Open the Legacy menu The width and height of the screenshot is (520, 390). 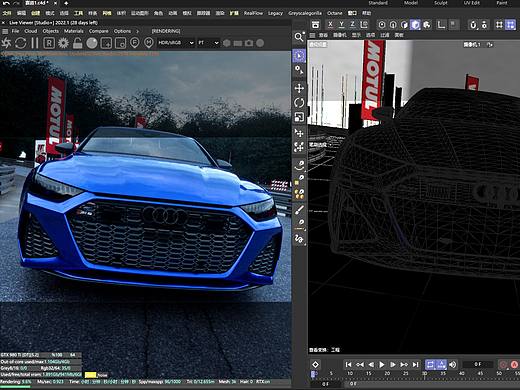[275, 13]
